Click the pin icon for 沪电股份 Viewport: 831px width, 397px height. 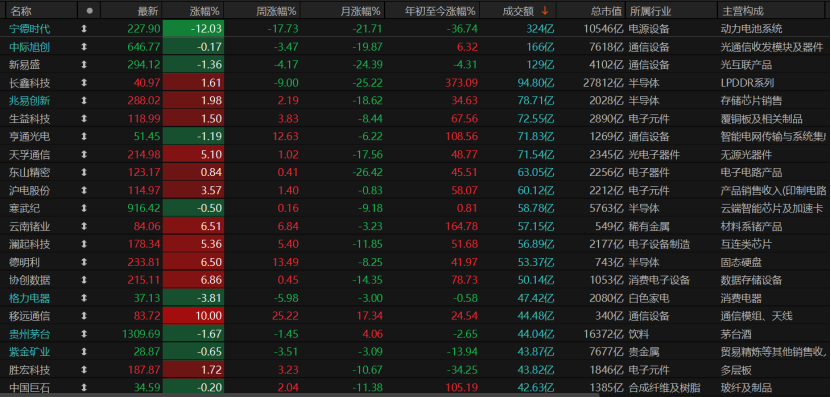[84, 190]
